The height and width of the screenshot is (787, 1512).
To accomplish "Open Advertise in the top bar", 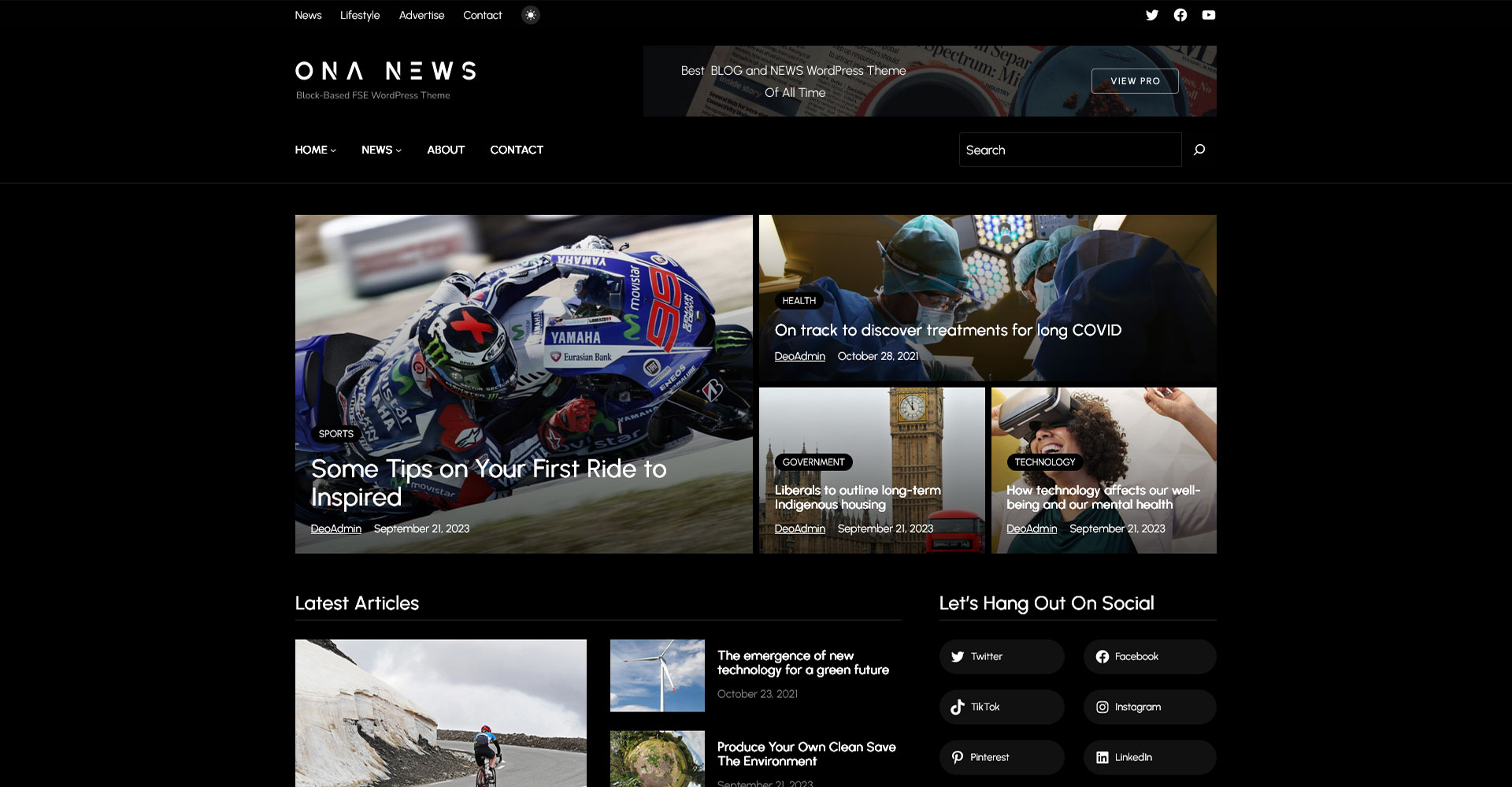I will [421, 15].
